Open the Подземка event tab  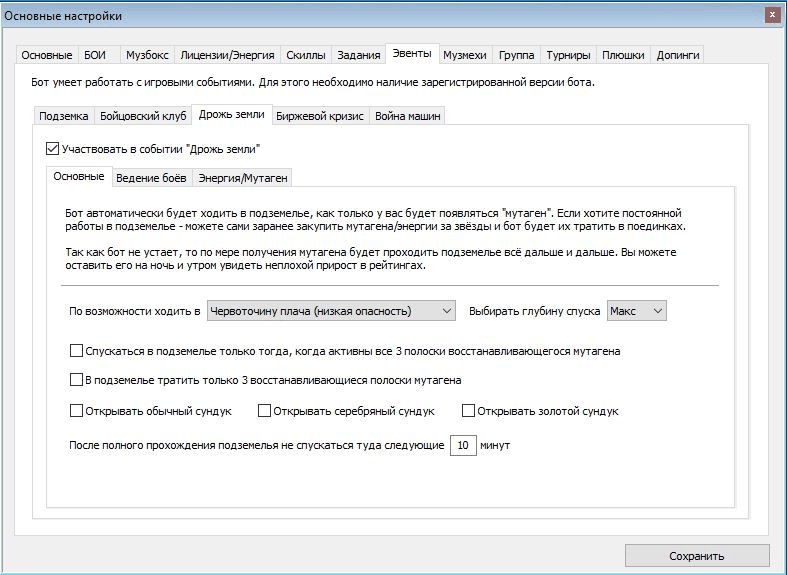coord(64,116)
